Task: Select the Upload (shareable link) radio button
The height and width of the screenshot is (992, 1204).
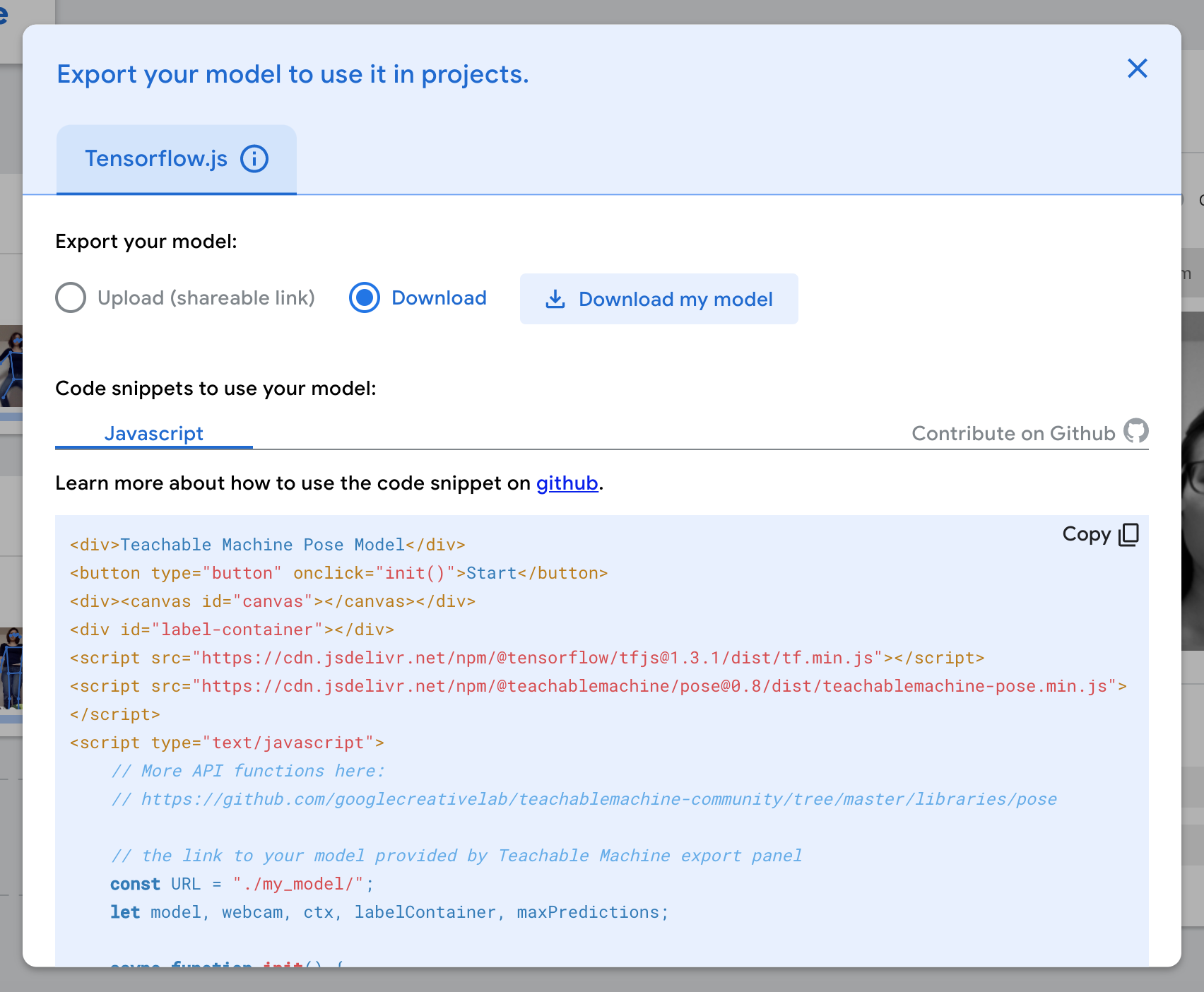Action: (71, 298)
